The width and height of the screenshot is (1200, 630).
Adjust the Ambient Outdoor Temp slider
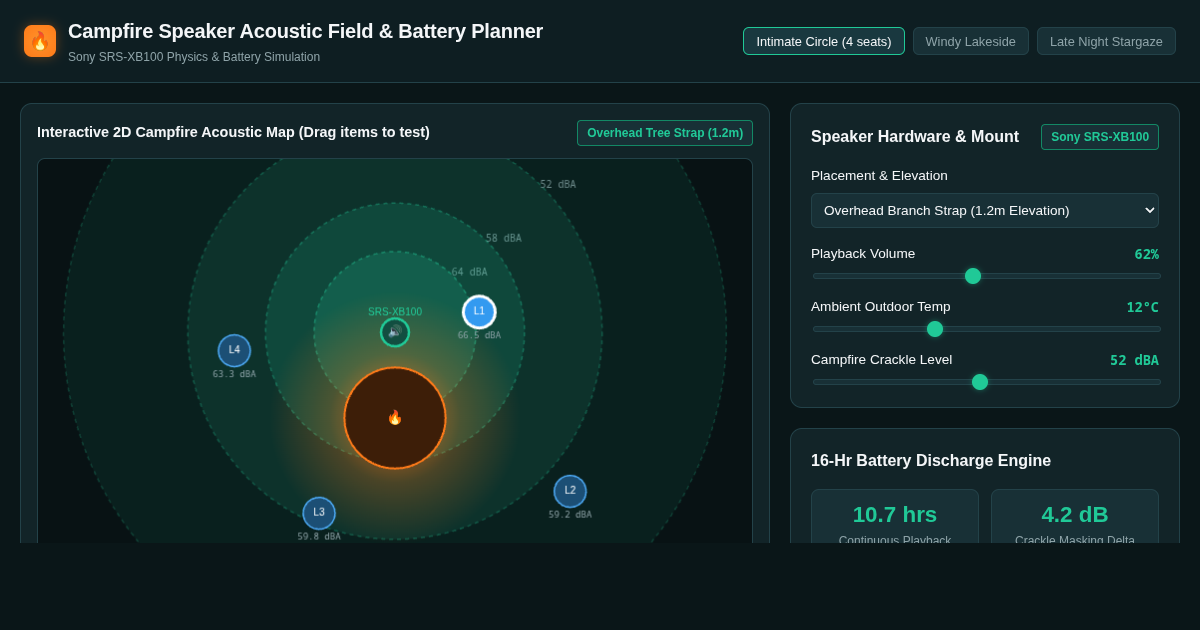point(986,329)
